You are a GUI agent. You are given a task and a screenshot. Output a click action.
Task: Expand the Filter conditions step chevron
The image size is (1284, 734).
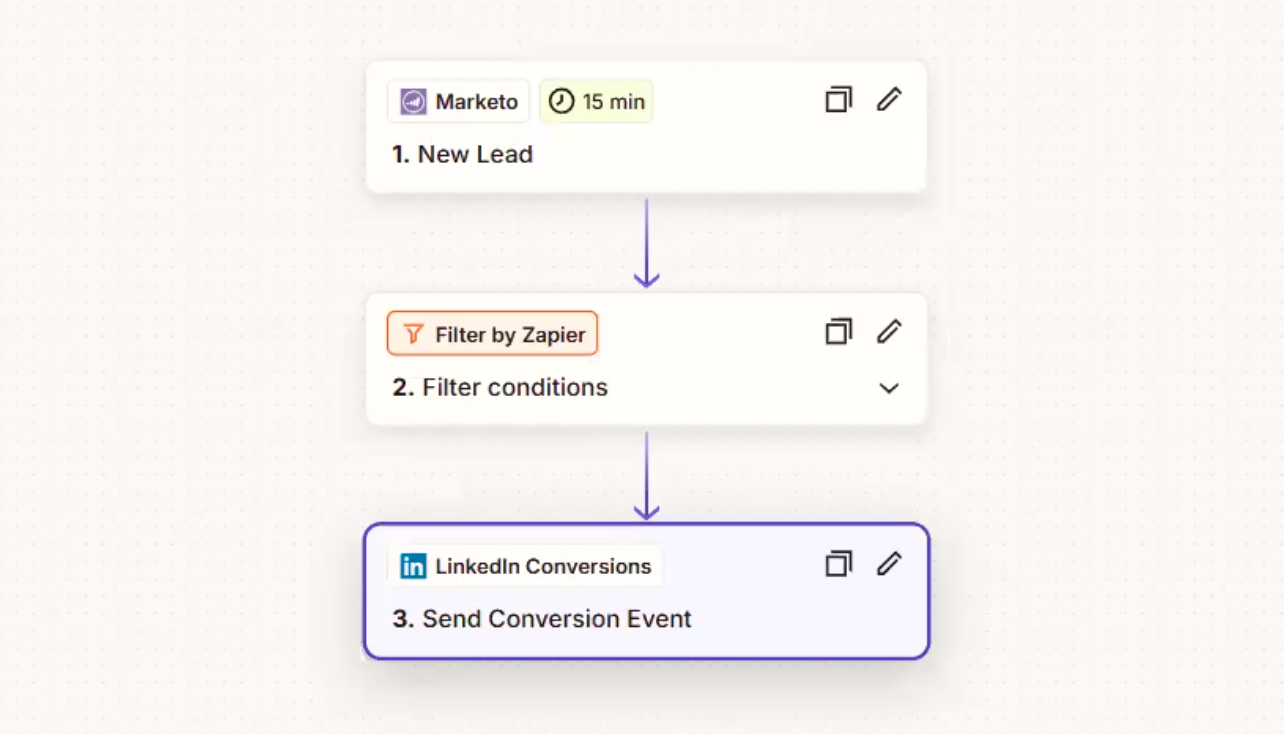click(x=889, y=388)
